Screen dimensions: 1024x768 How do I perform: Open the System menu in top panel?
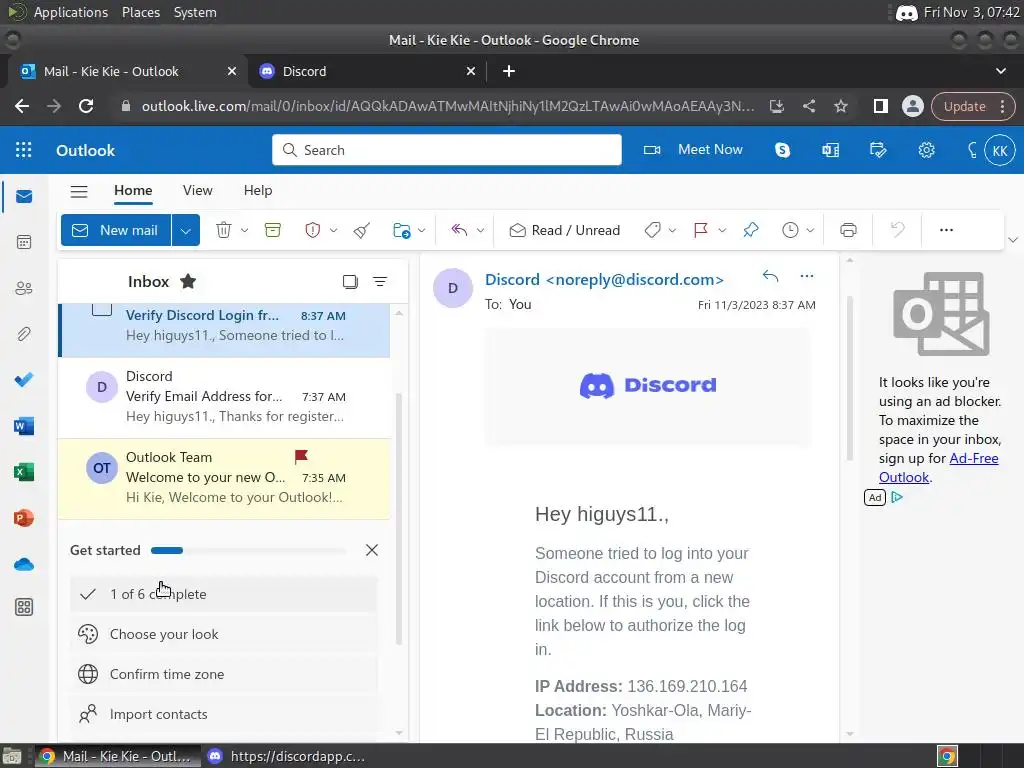(195, 12)
